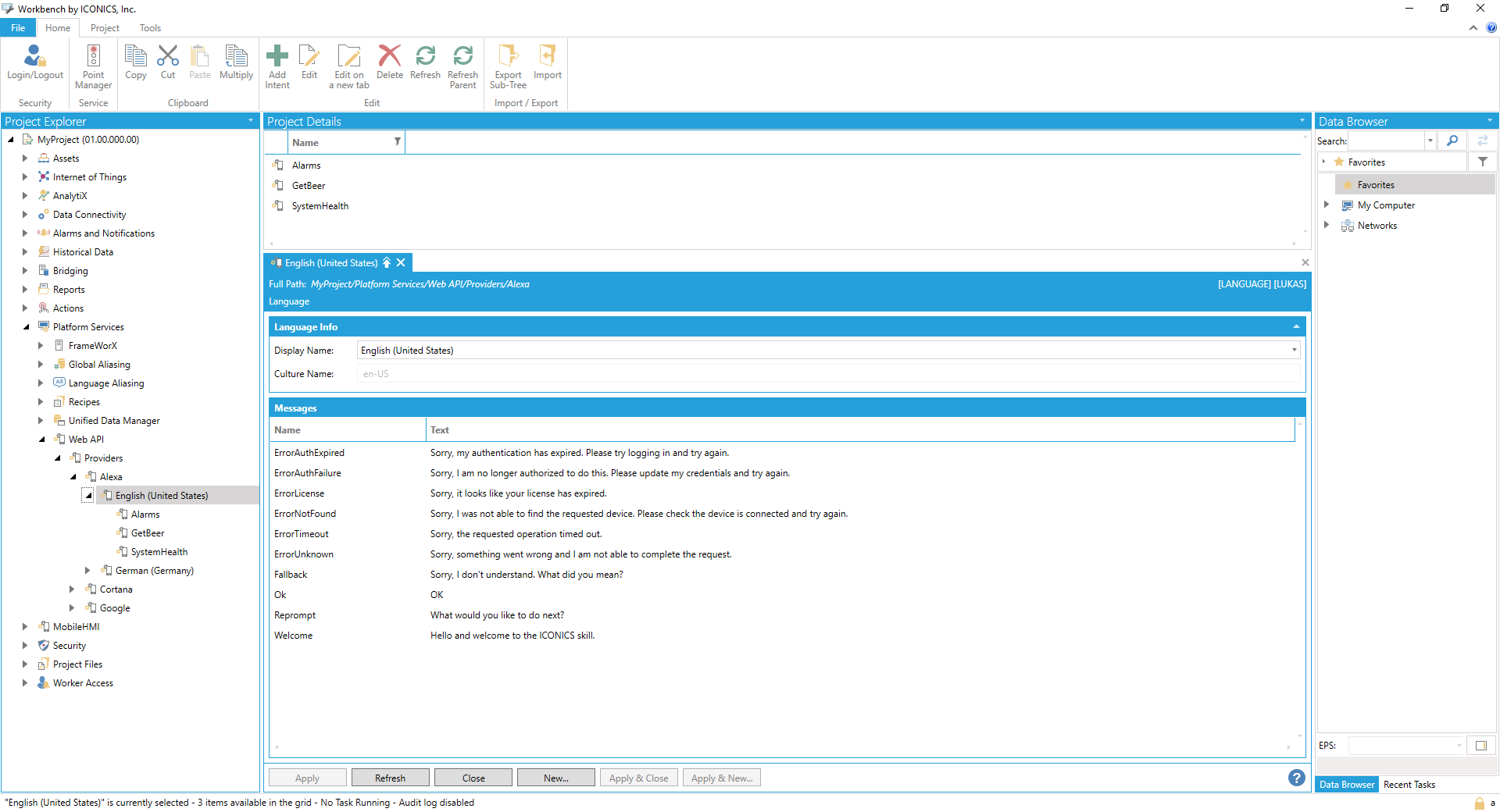This screenshot has height=812, width=1500.
Task: Switch to the Recent Tasks tab
Action: tap(1409, 785)
